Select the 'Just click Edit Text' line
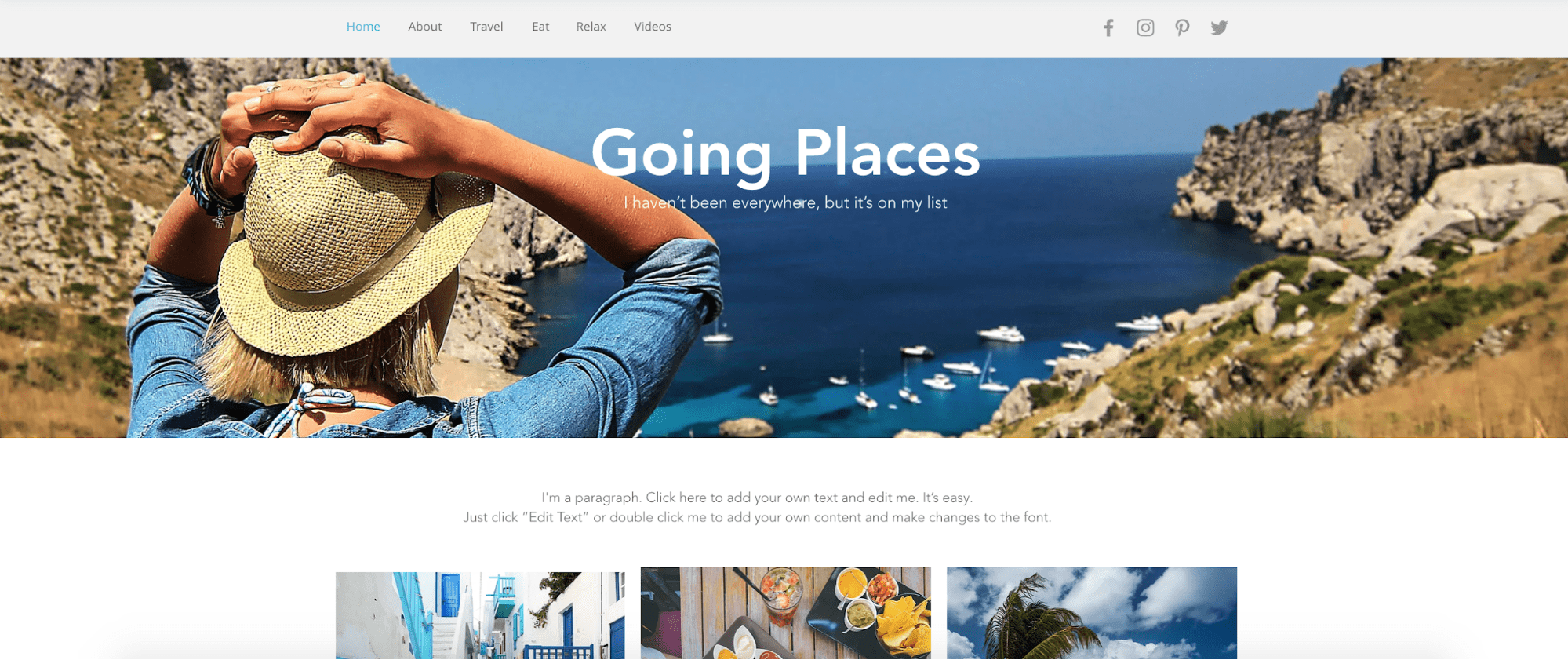The width and height of the screenshot is (1568, 660). point(757,517)
